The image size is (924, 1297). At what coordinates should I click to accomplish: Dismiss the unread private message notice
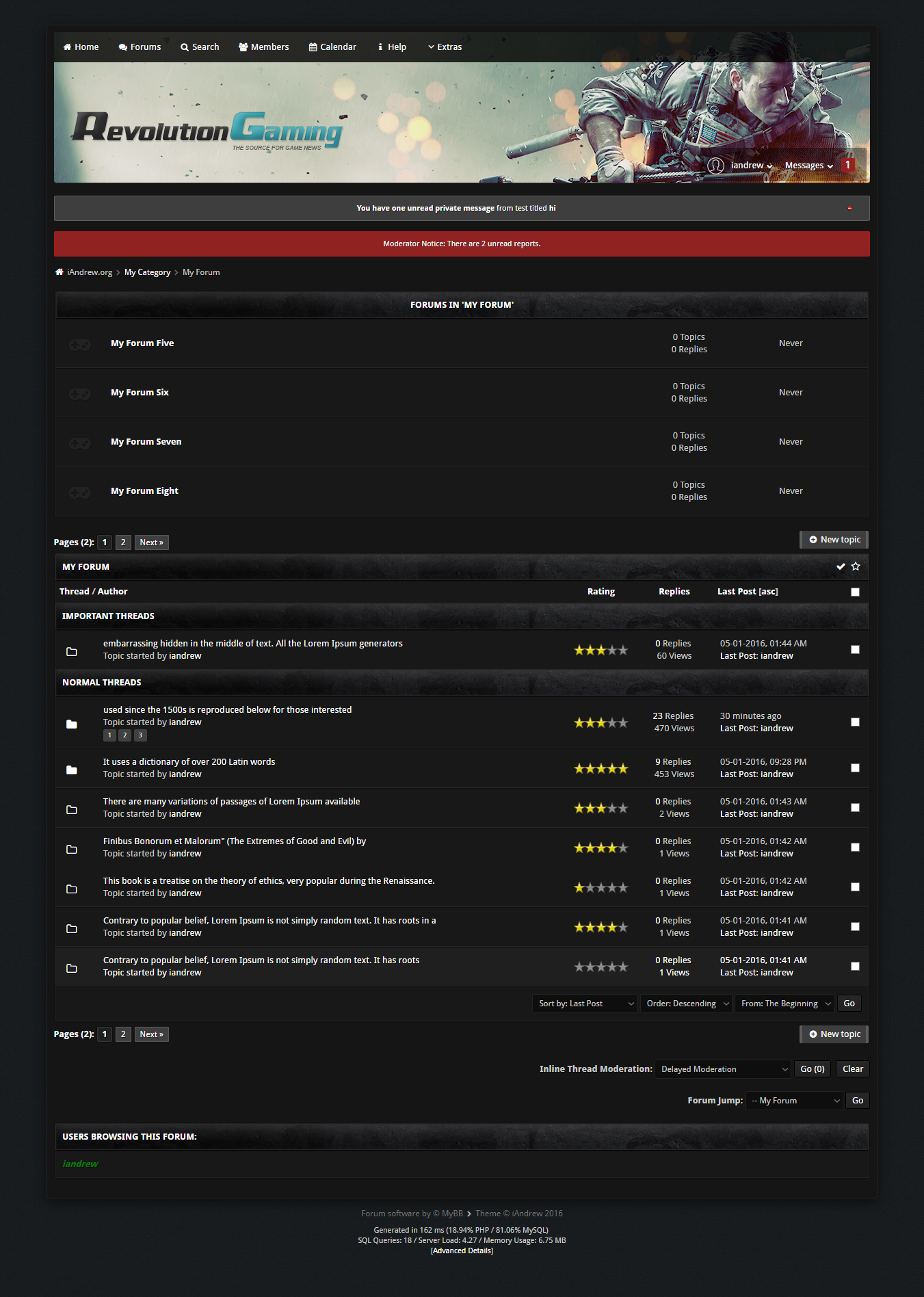849,208
